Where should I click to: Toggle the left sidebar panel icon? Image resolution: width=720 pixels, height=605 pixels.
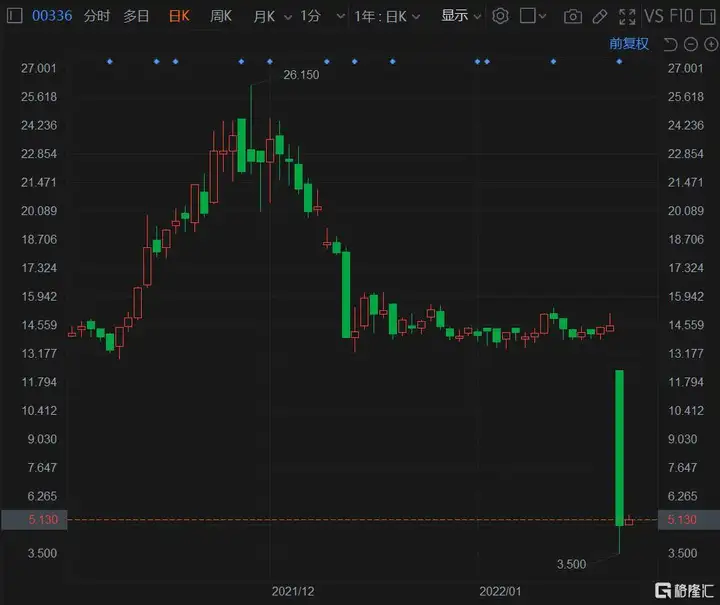tap(15, 16)
